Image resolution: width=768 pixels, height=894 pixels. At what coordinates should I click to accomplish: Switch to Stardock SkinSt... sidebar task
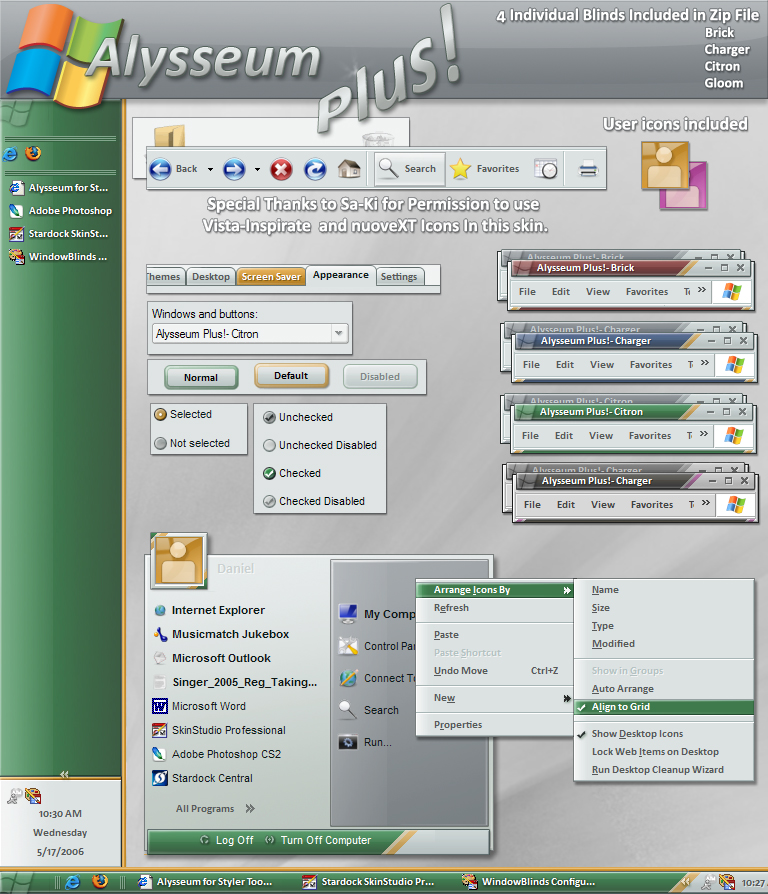point(59,234)
